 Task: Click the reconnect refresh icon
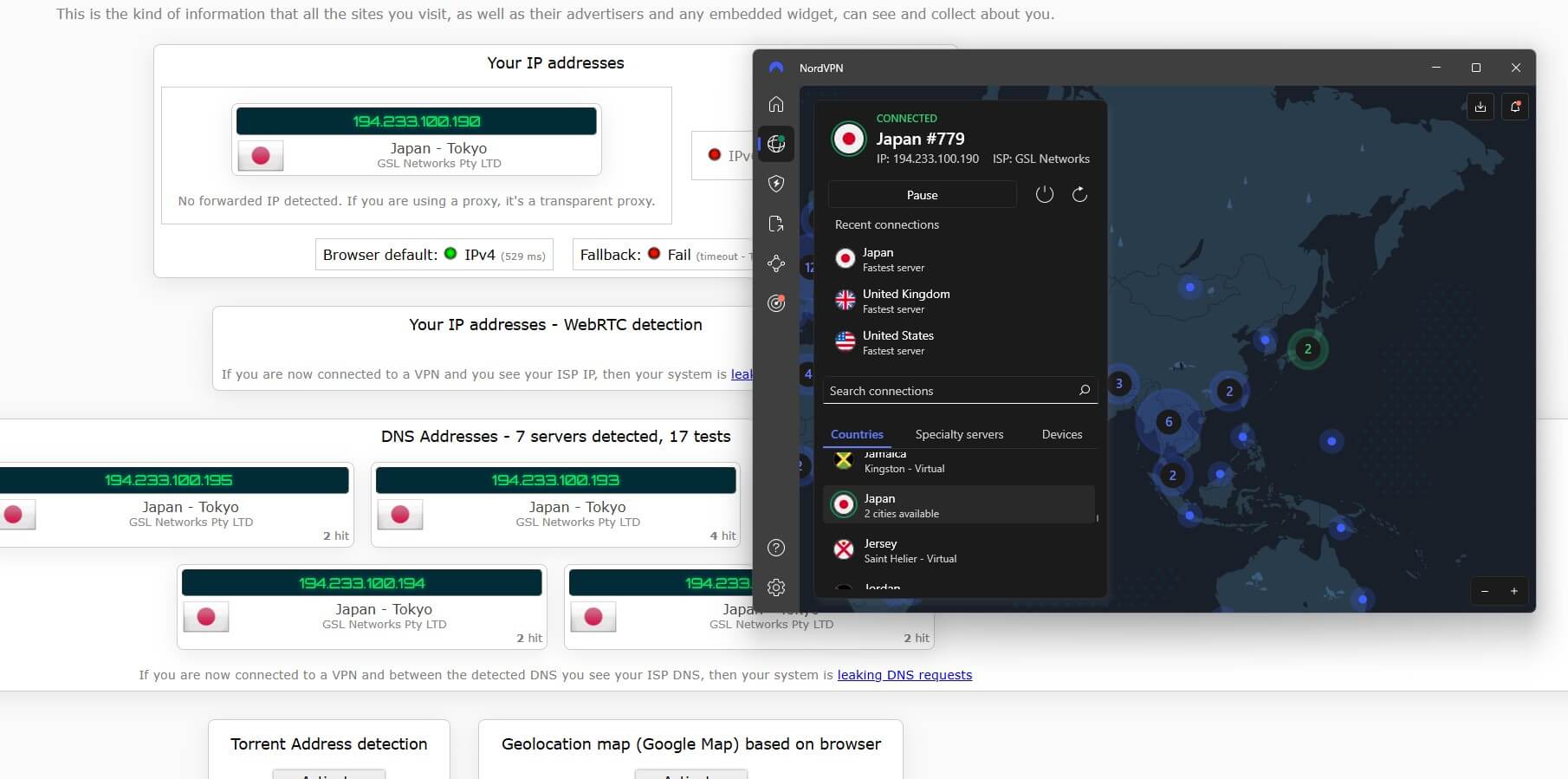pyautogui.click(x=1079, y=194)
